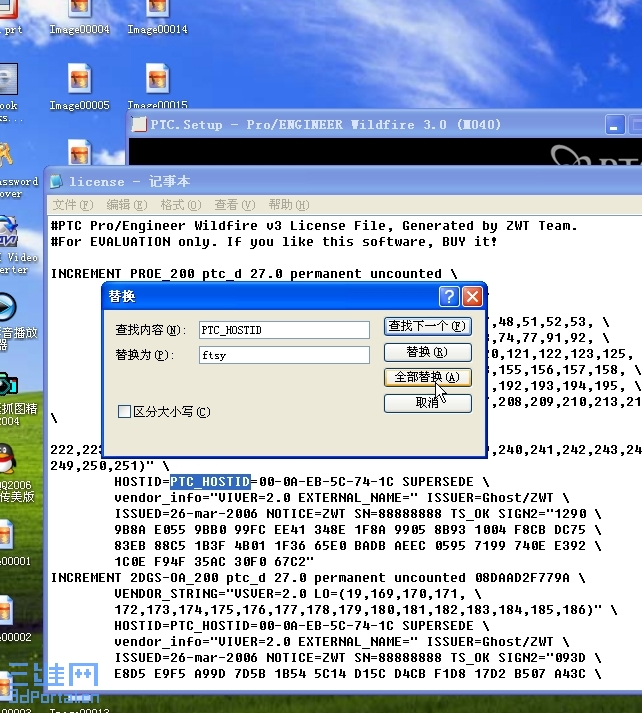Close the Replace dialog with the X

point(472,296)
